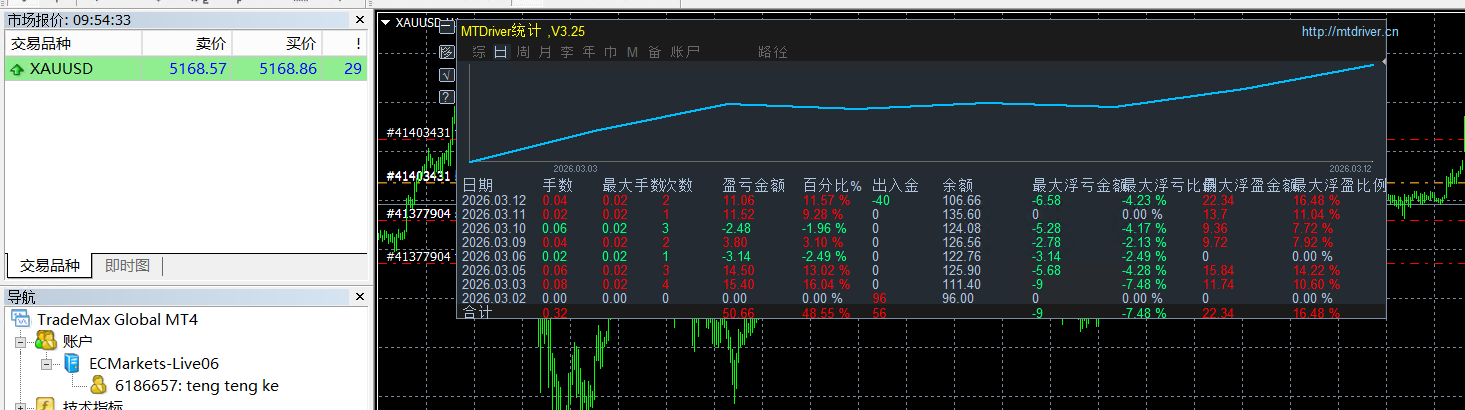The image size is (1465, 410).
Task: Select the 币 symbol statistics tab
Action: point(611,52)
